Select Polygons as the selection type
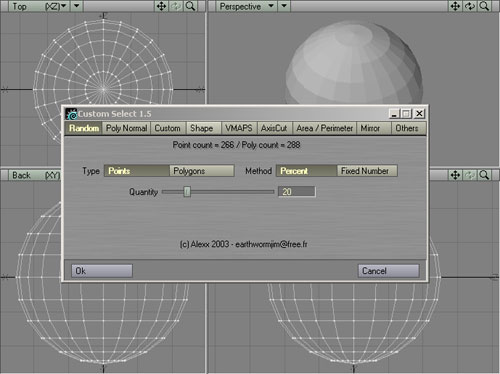500x374 pixels. 202,171
